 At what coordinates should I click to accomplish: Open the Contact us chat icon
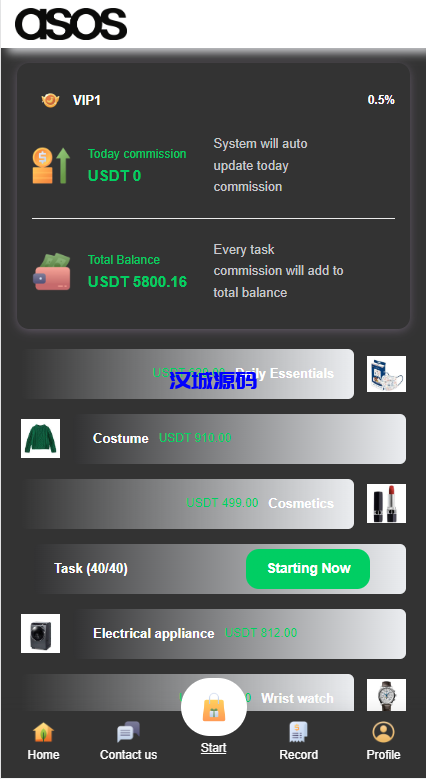(x=128, y=732)
